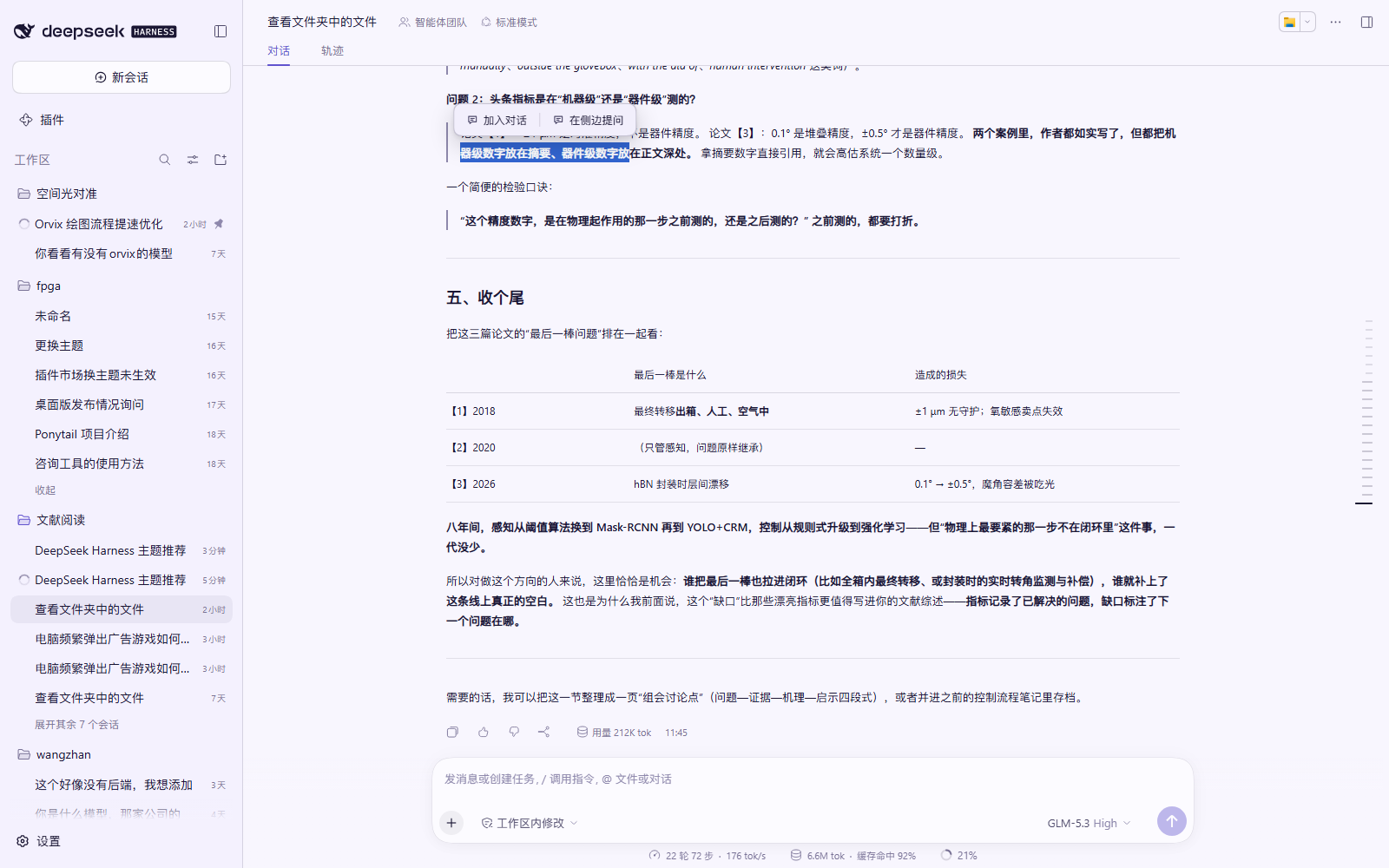Switch to the 对话 tab
This screenshot has height=868, width=1389.
279,51
